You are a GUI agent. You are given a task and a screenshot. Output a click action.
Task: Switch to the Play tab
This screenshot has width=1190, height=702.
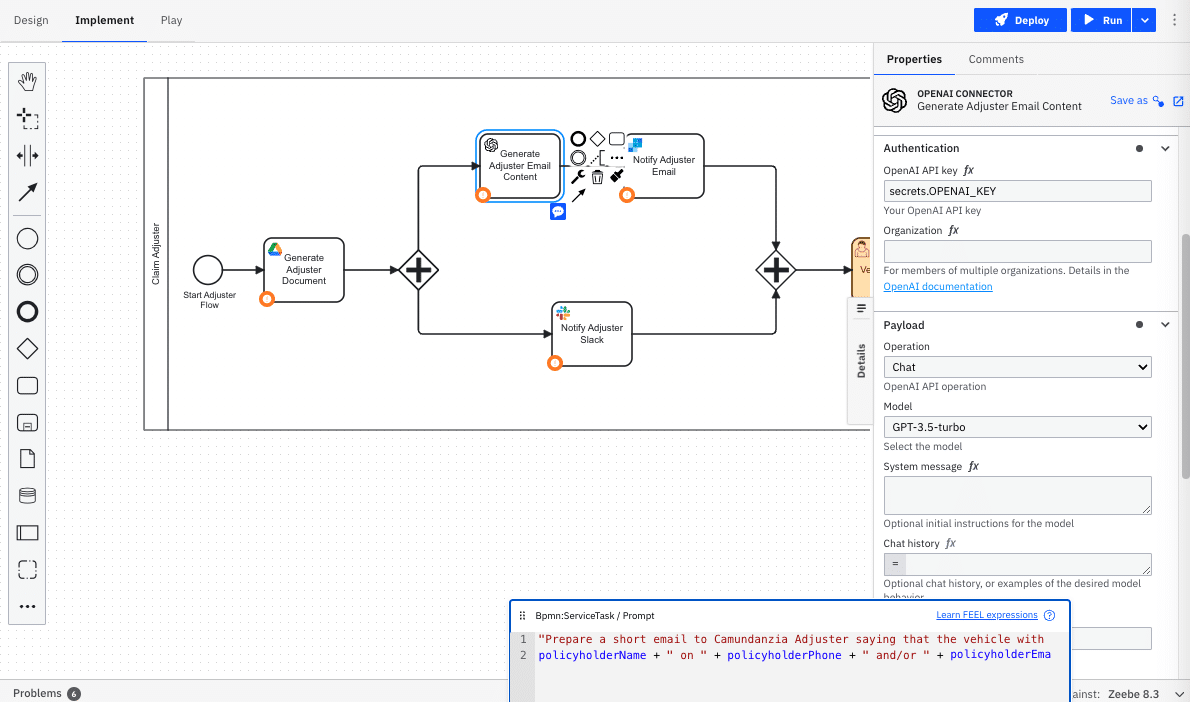[x=172, y=20]
